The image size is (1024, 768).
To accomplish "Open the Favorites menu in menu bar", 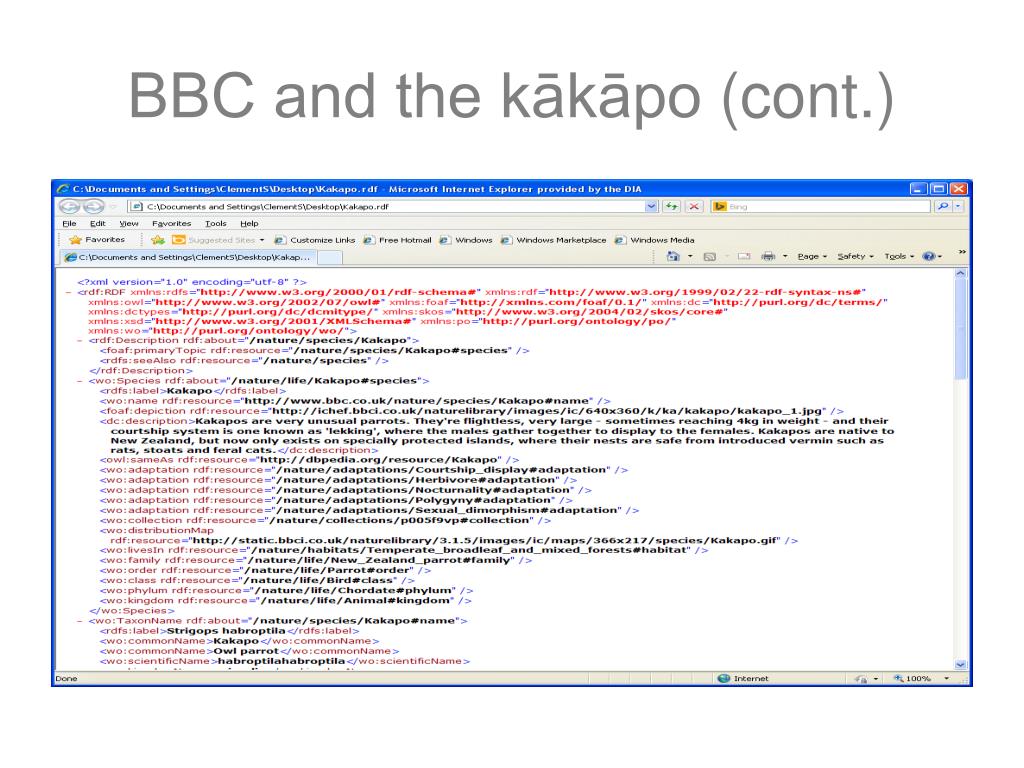I will coord(171,223).
